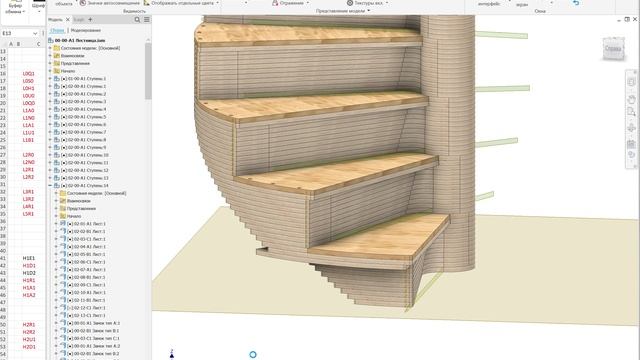
Task: Select tree row 02-09-C1 Лист:1
Action: (x=86, y=285)
